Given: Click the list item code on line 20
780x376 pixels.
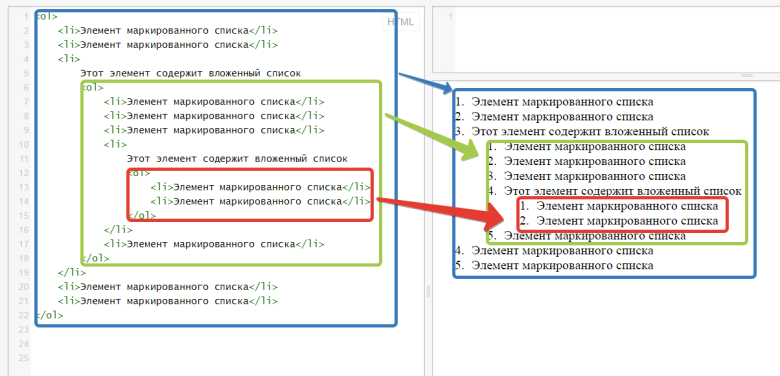Looking at the screenshot, I should pos(168,287).
